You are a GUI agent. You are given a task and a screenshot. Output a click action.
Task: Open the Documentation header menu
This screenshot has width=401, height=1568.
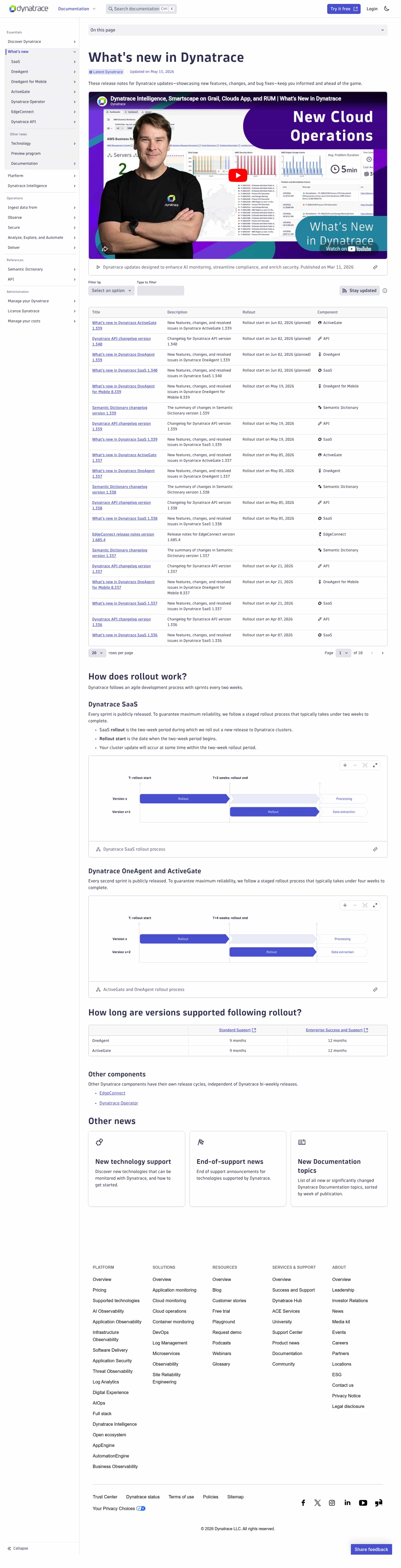coord(77,9)
